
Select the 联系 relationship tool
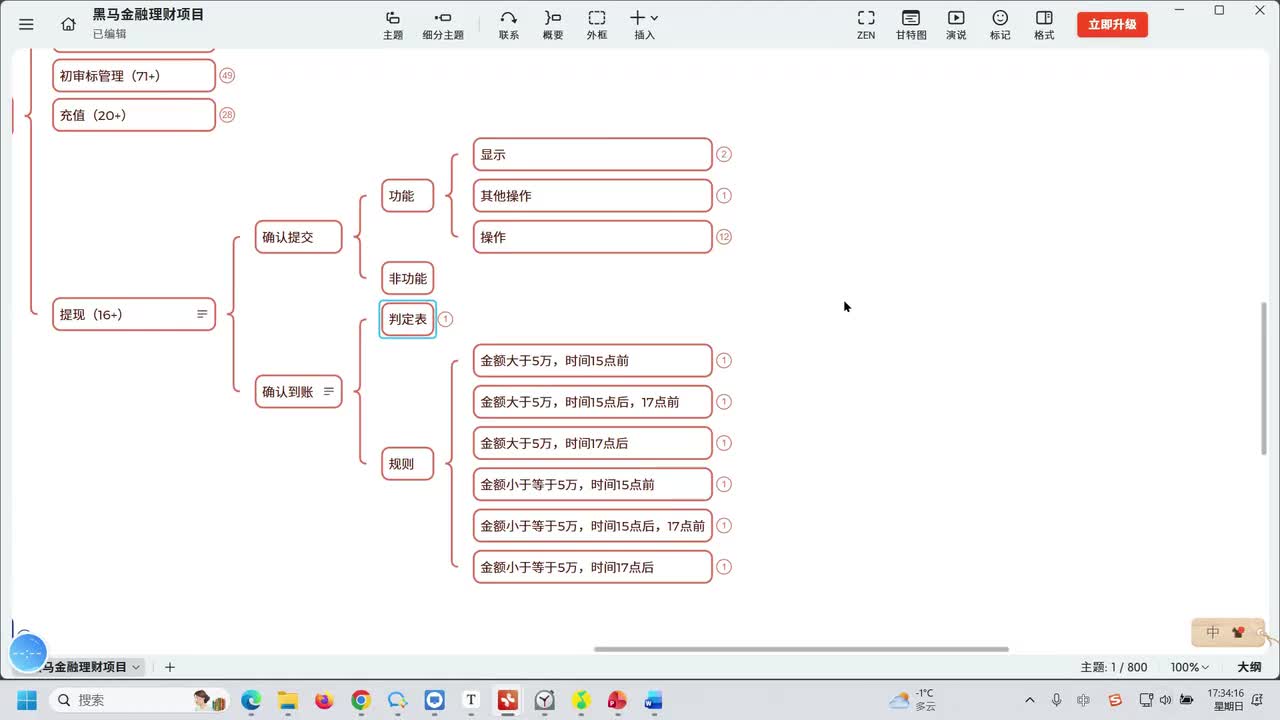tap(509, 25)
